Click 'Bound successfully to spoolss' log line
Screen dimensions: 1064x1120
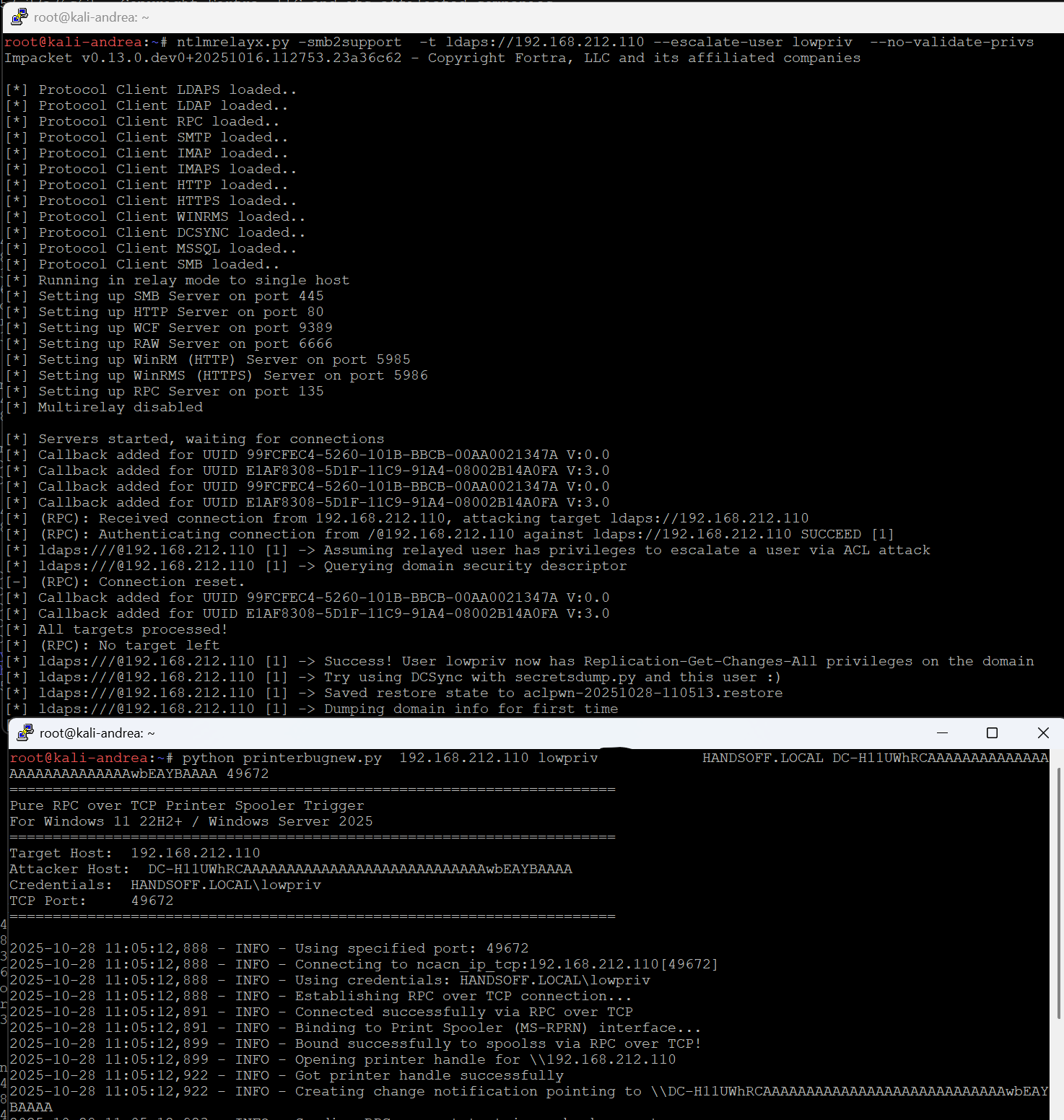point(355,1044)
